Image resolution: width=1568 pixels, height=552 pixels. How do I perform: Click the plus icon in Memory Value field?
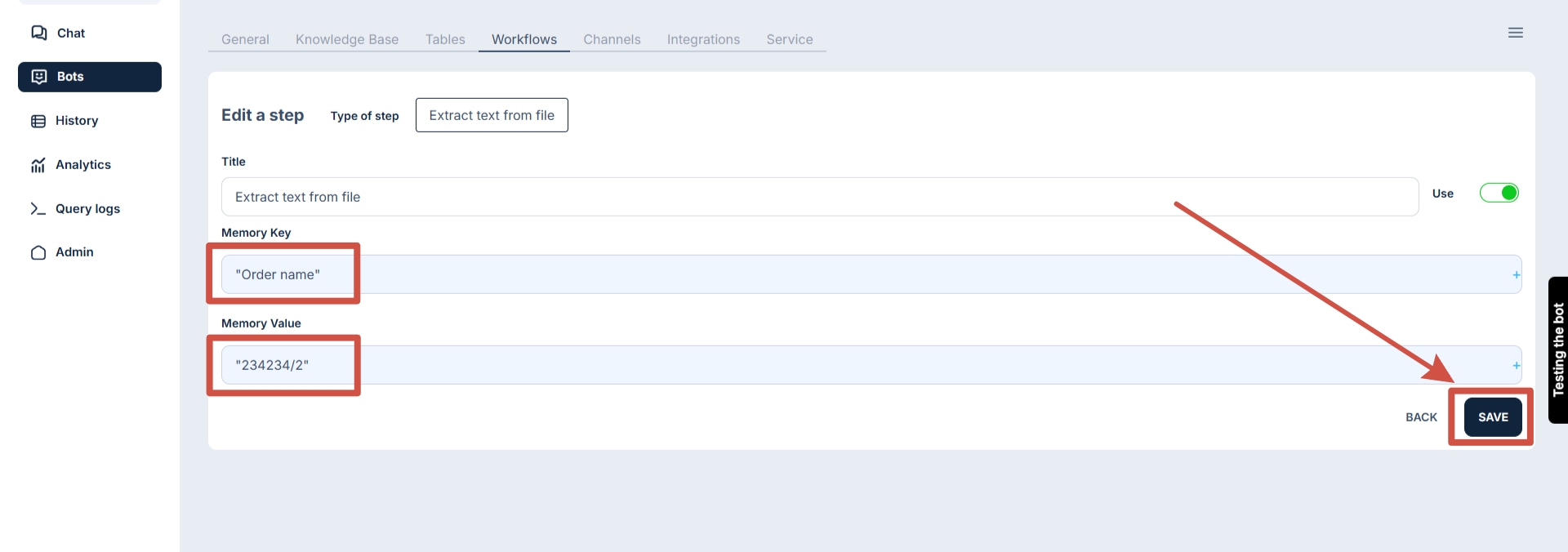1516,366
